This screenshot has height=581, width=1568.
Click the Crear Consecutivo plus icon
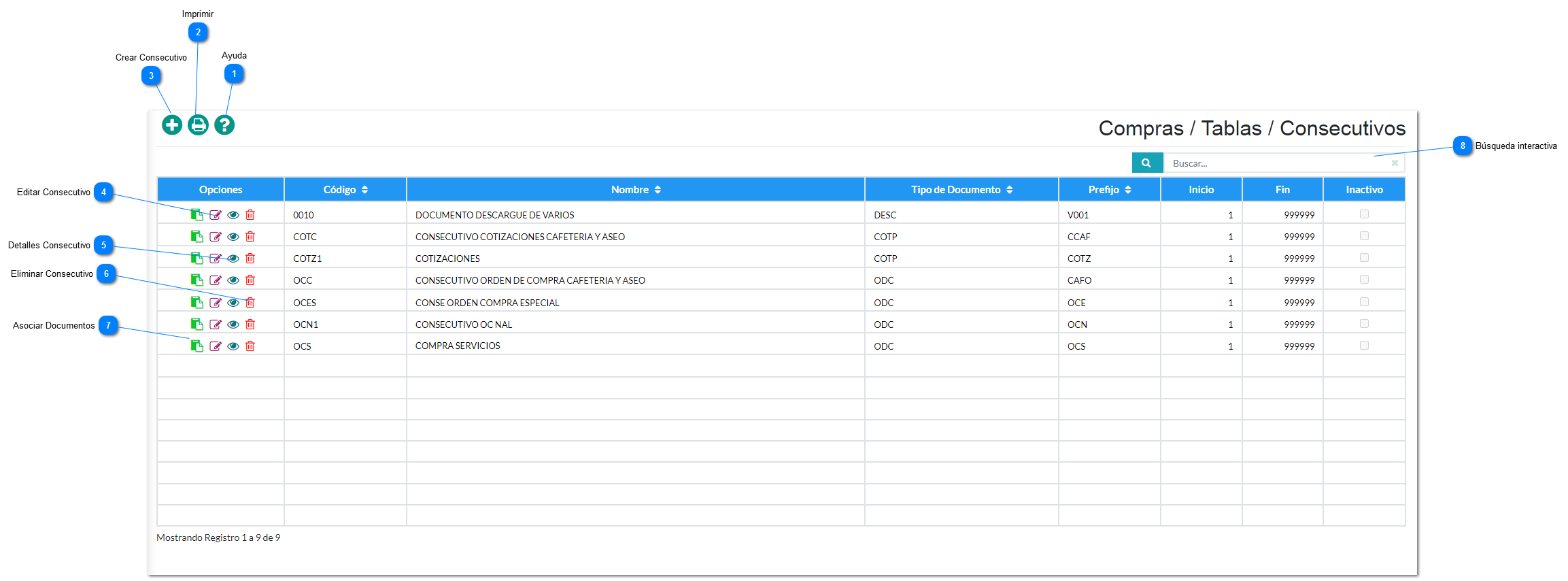point(172,125)
